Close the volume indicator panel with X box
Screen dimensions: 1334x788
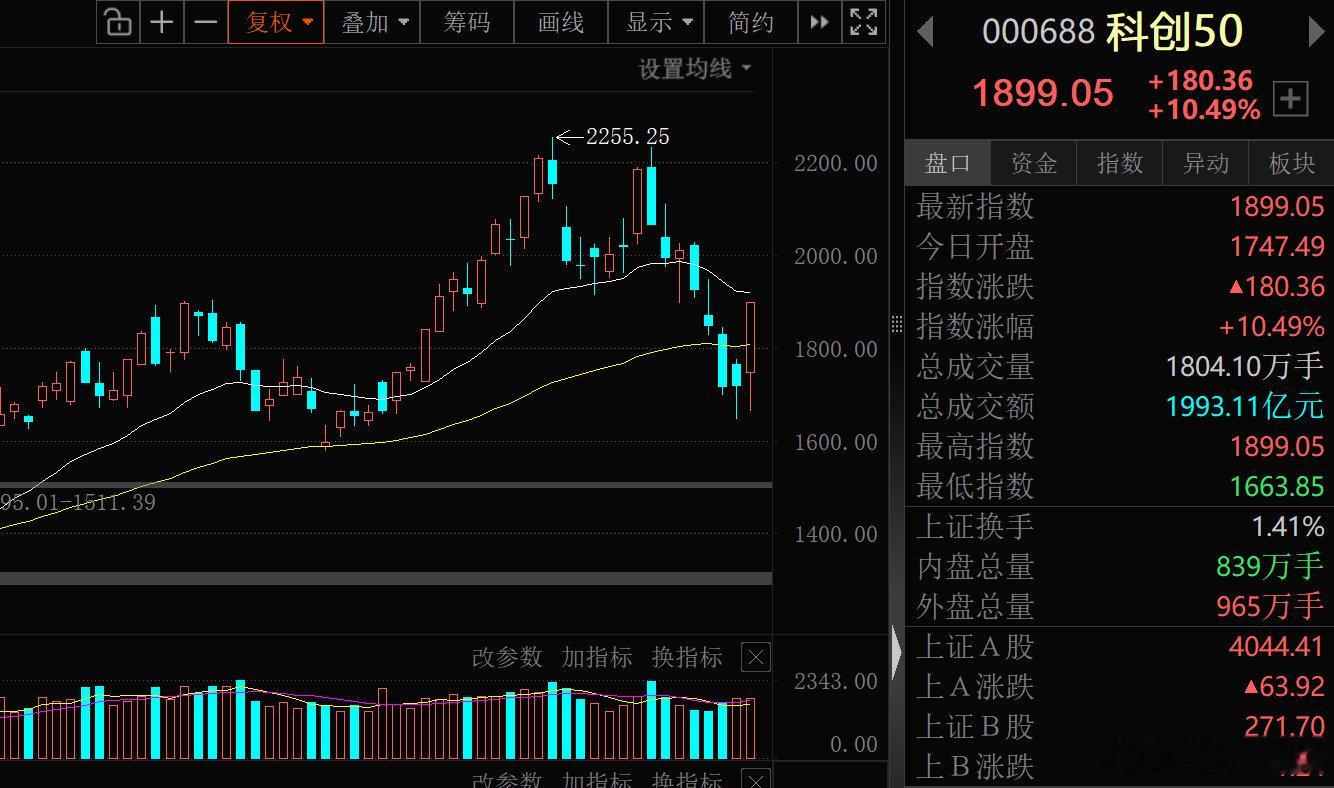tap(756, 657)
